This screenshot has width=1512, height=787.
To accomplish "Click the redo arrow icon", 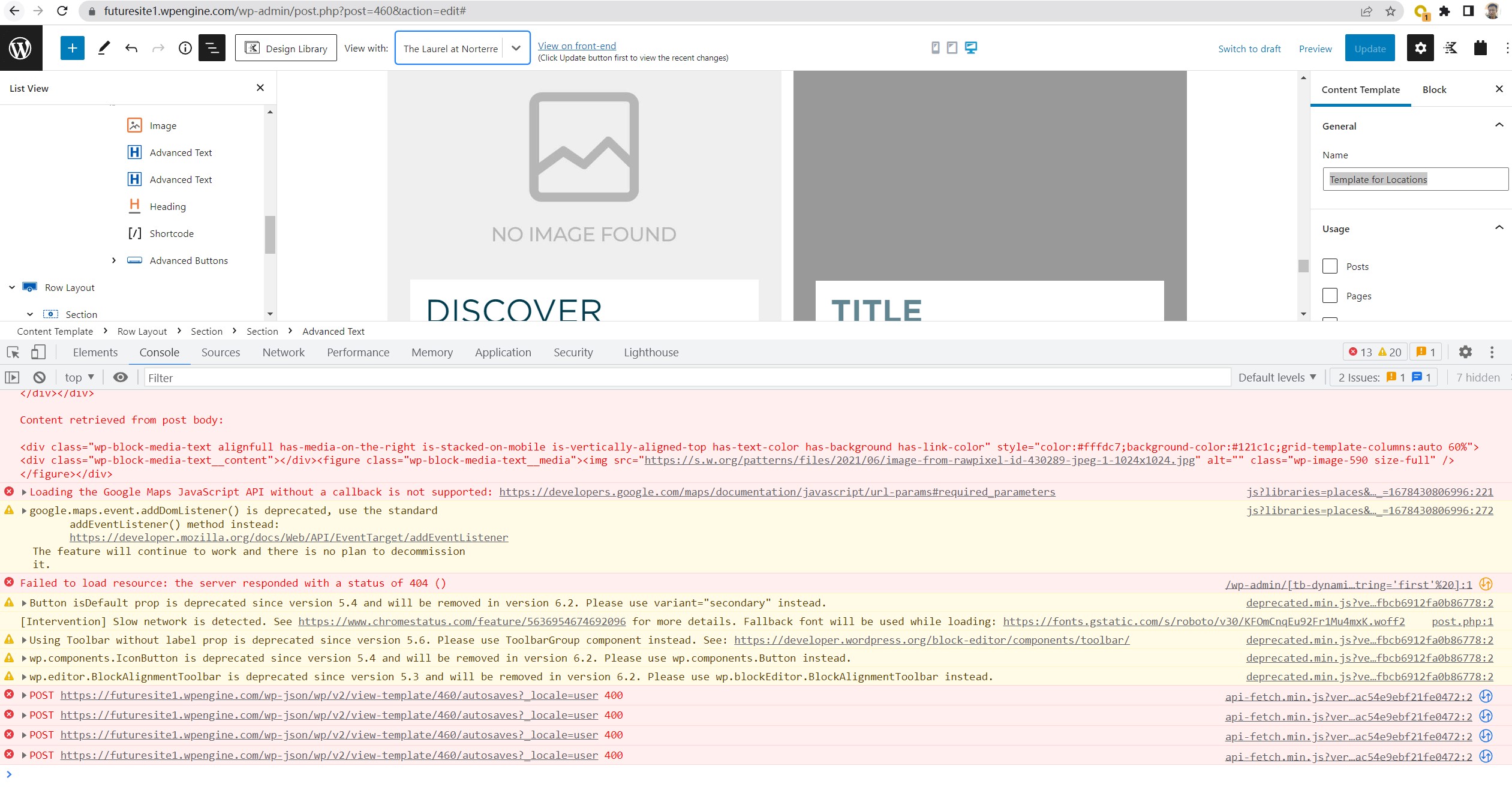I will tap(158, 48).
